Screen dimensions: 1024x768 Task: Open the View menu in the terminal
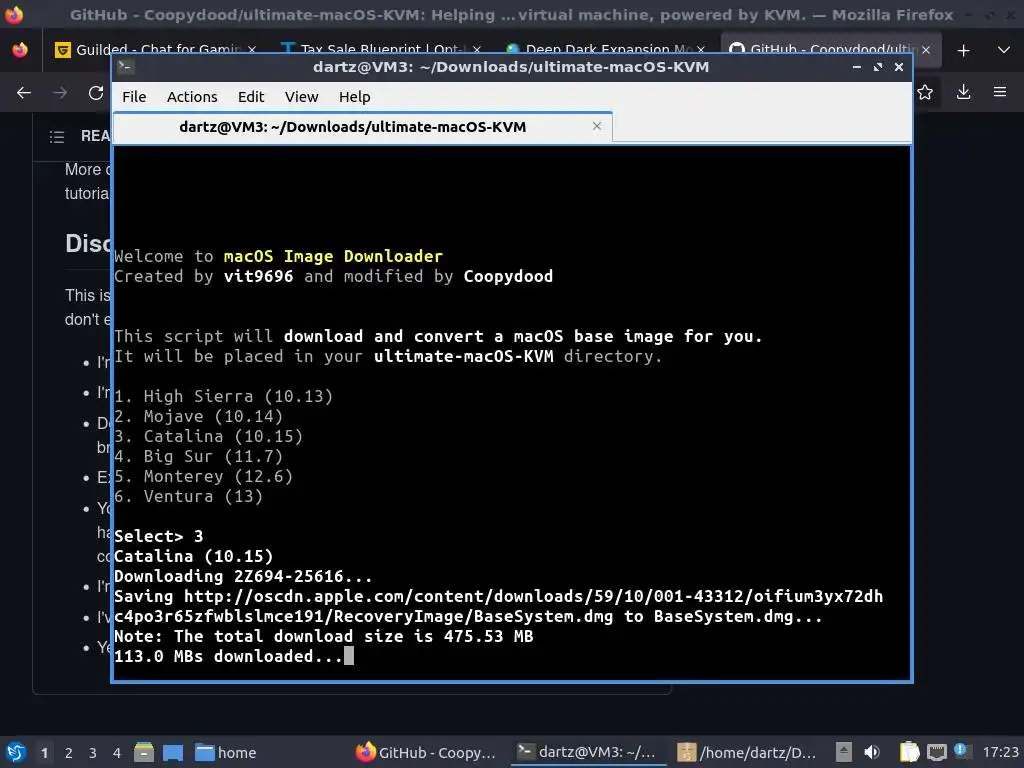(301, 97)
